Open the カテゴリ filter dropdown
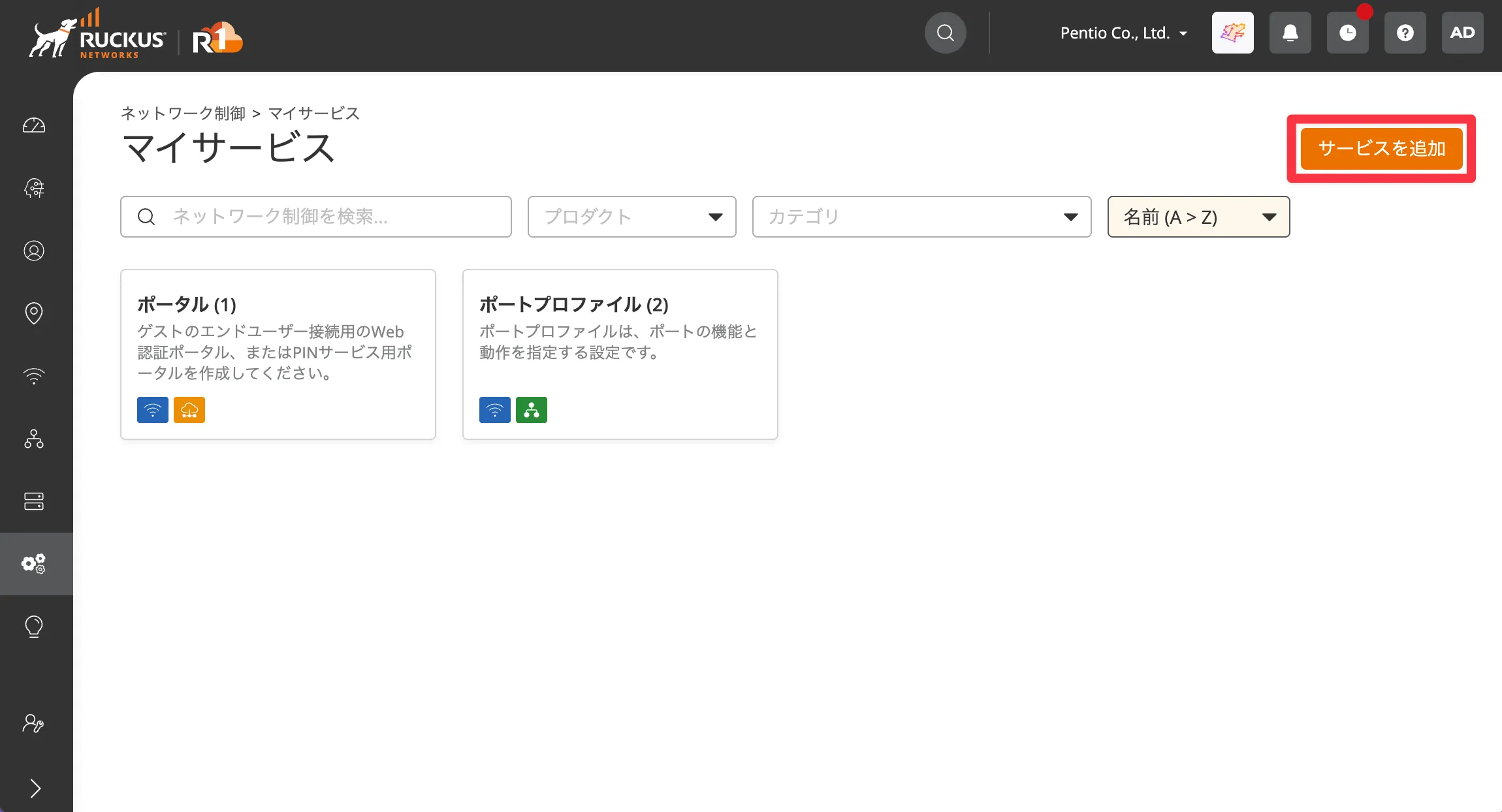The image size is (1502, 812). (922, 217)
